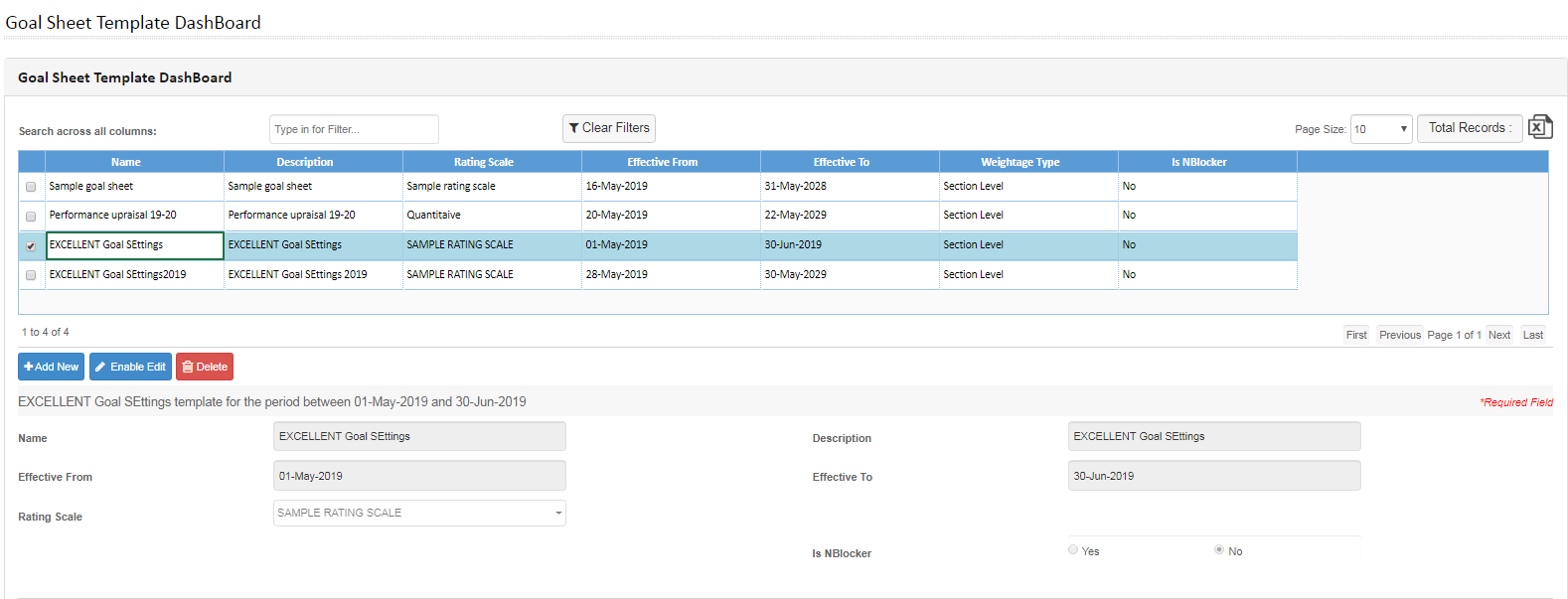Go to the First page
This screenshot has width=1568, height=599.
point(1356,335)
